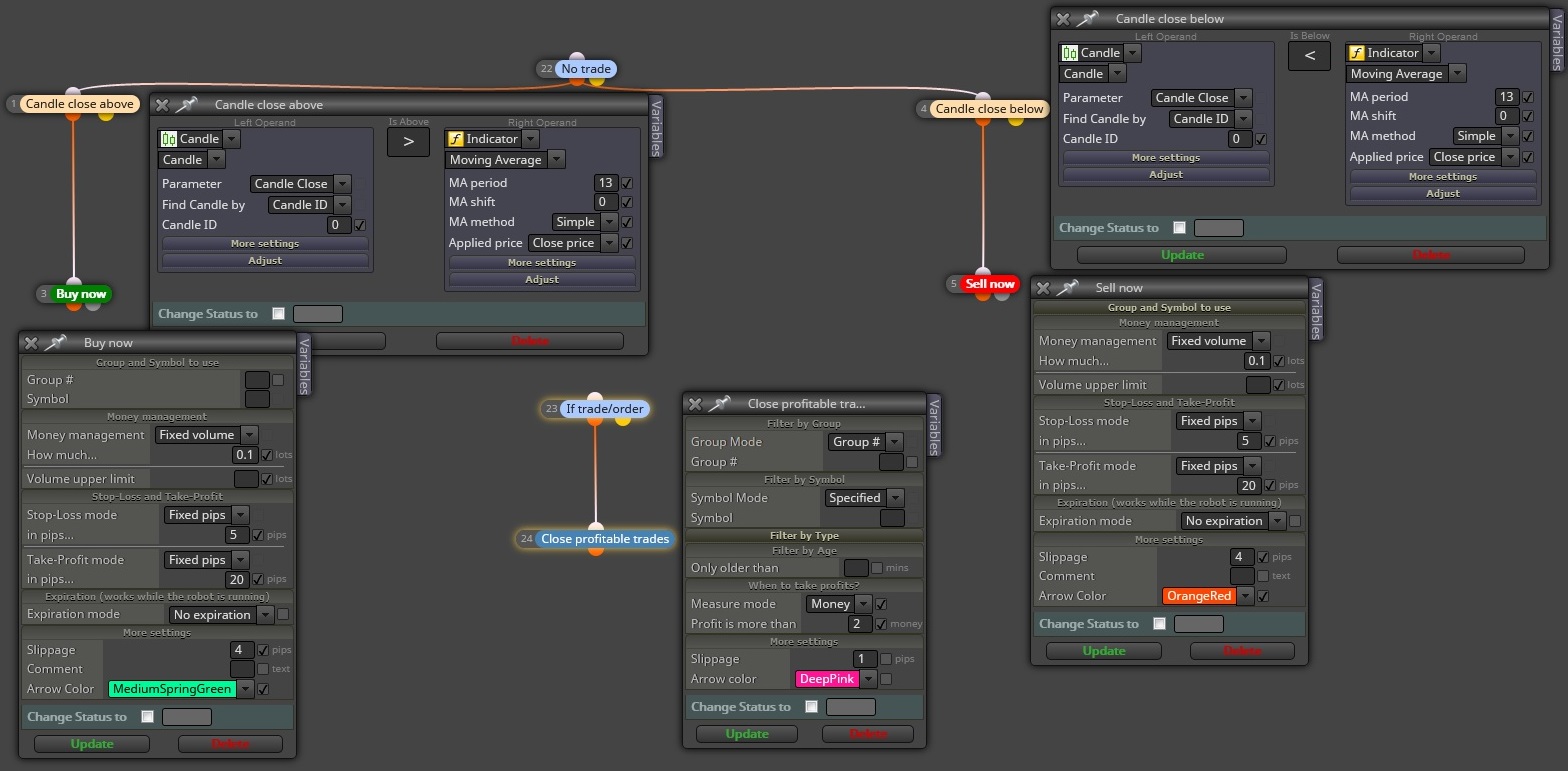This screenshot has width=1568, height=771.
Task: Pin the Sell now panel
Action: tap(1067, 287)
